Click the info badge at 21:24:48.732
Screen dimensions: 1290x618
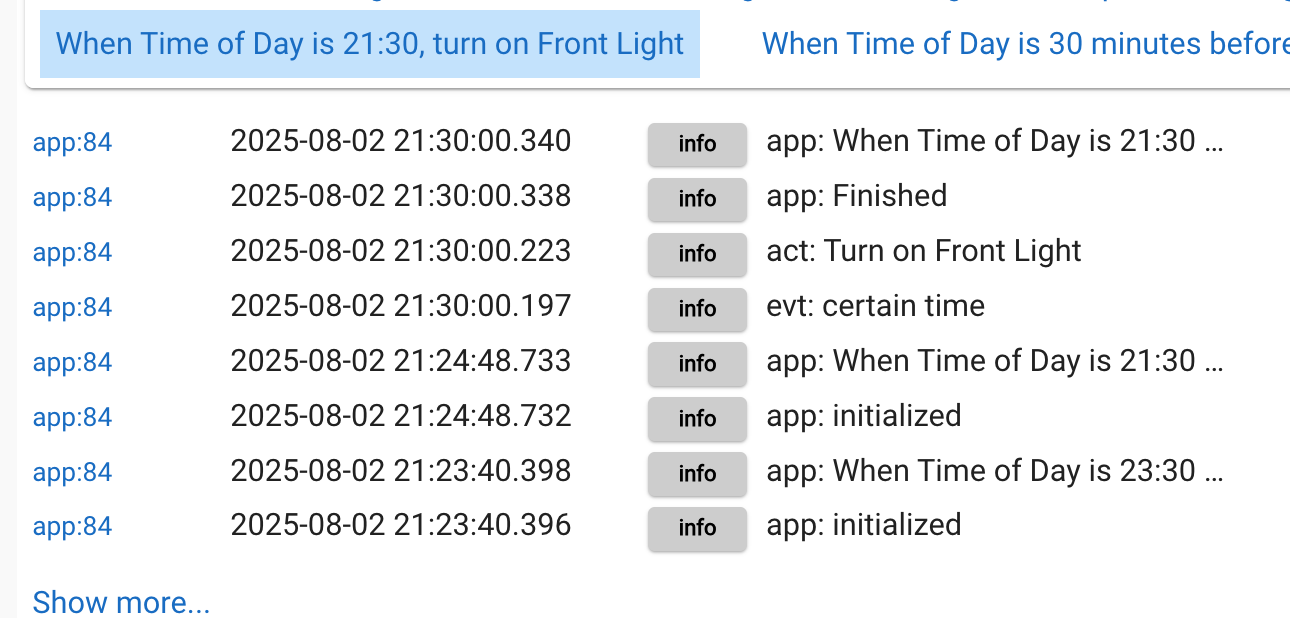[x=697, y=418]
